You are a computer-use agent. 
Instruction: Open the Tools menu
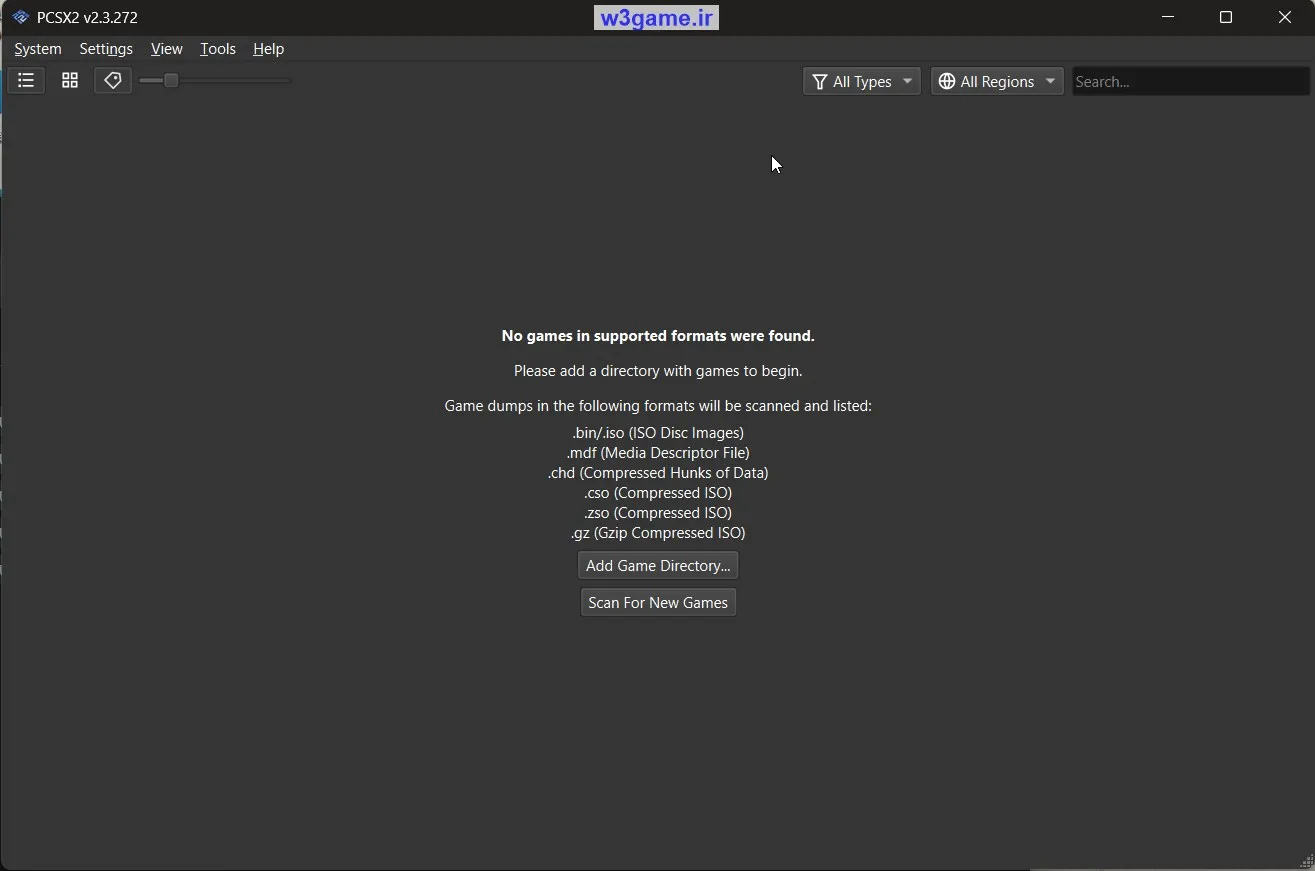[x=218, y=49]
